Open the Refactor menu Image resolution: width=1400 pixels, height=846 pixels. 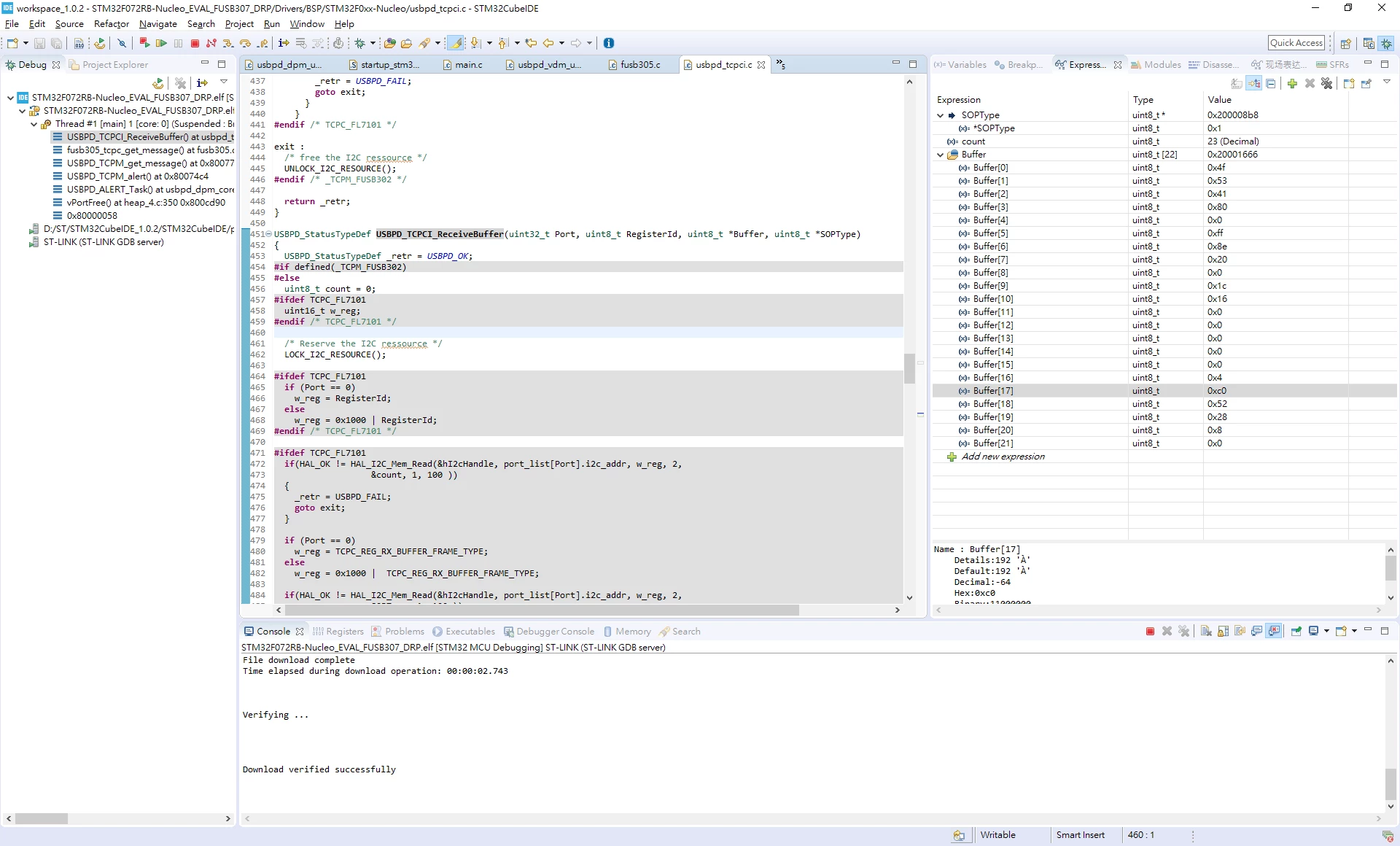tap(111, 24)
